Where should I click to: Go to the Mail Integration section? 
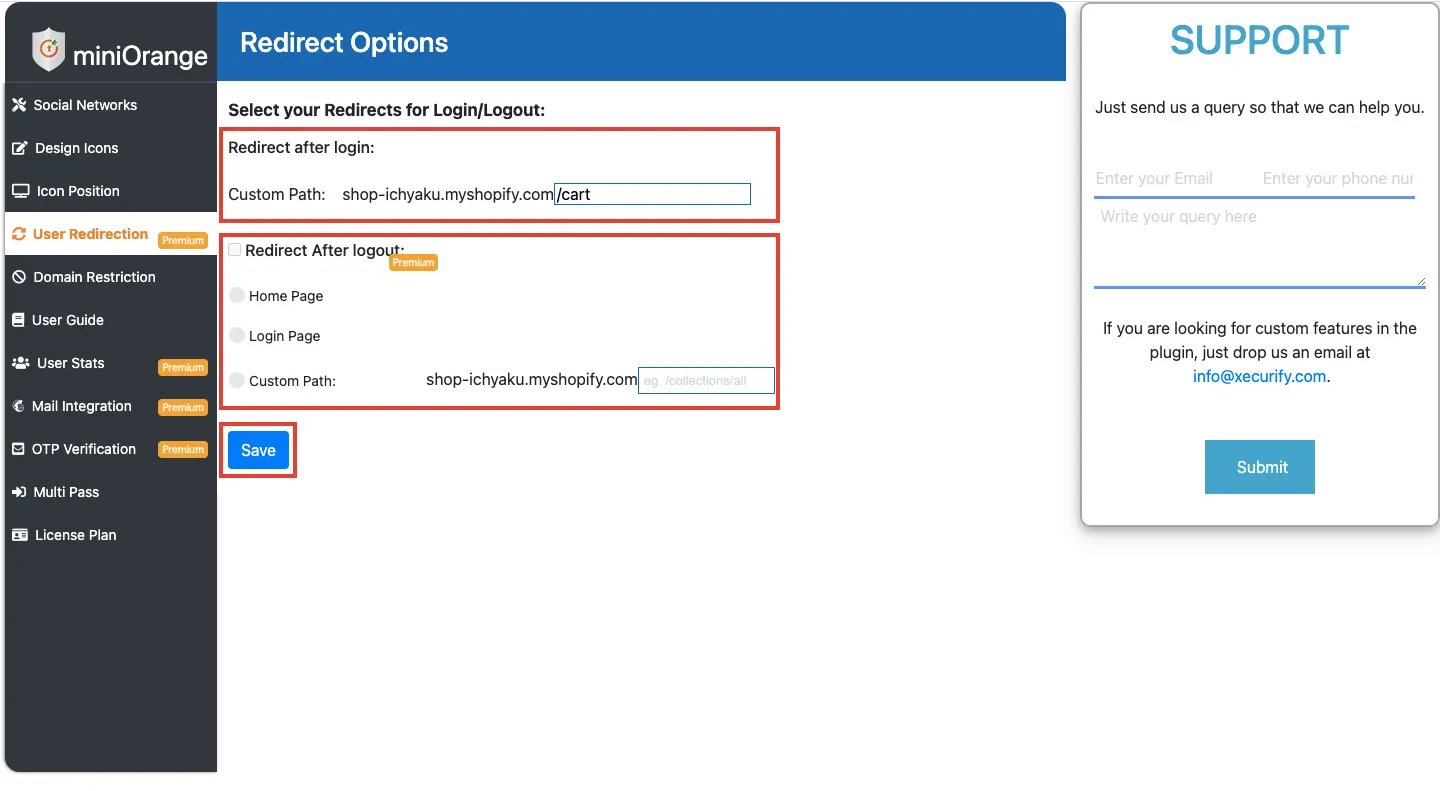(110, 406)
